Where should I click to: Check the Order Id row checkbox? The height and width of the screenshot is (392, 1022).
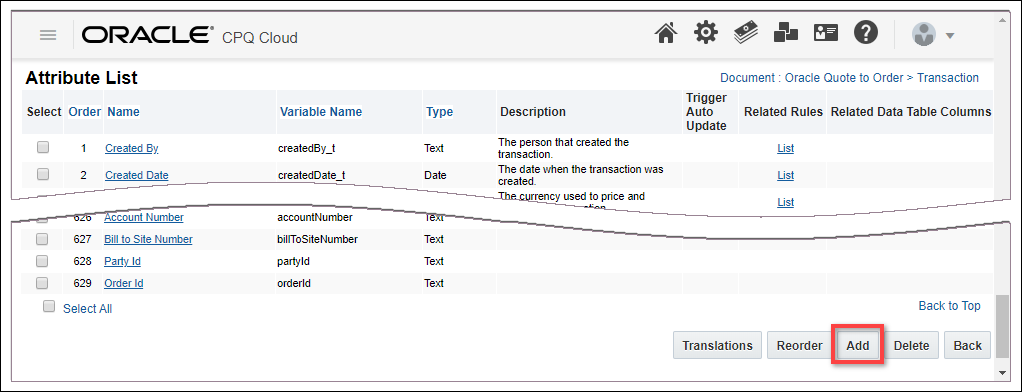tap(42, 283)
